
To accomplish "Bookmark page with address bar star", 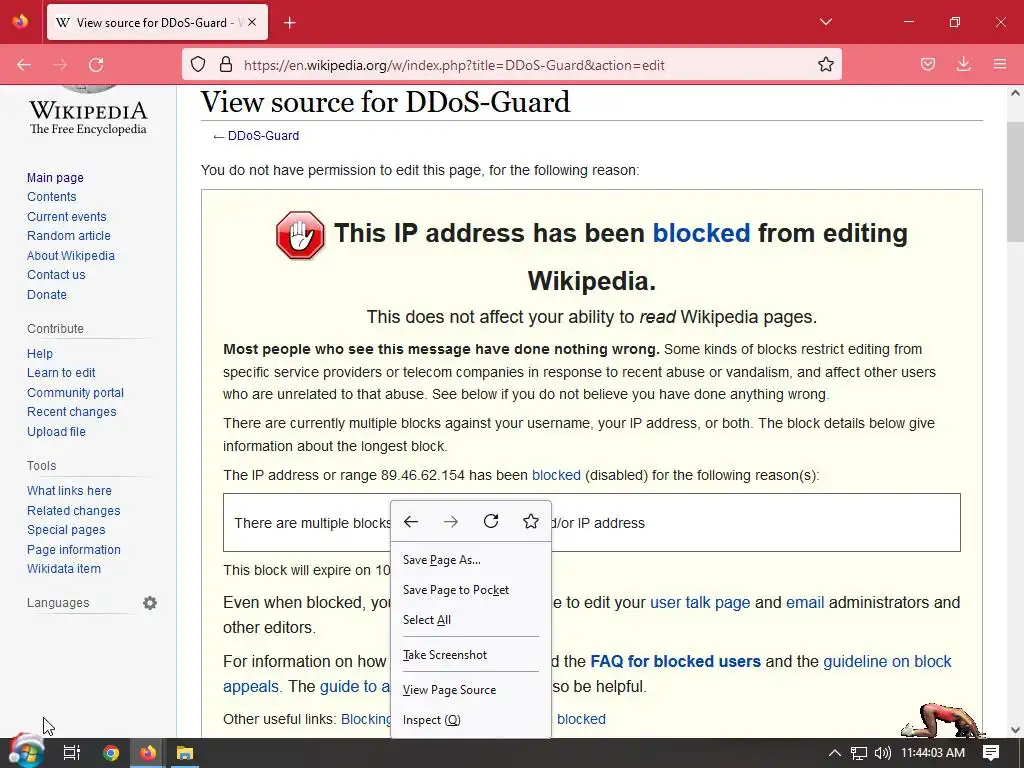I will [825, 65].
